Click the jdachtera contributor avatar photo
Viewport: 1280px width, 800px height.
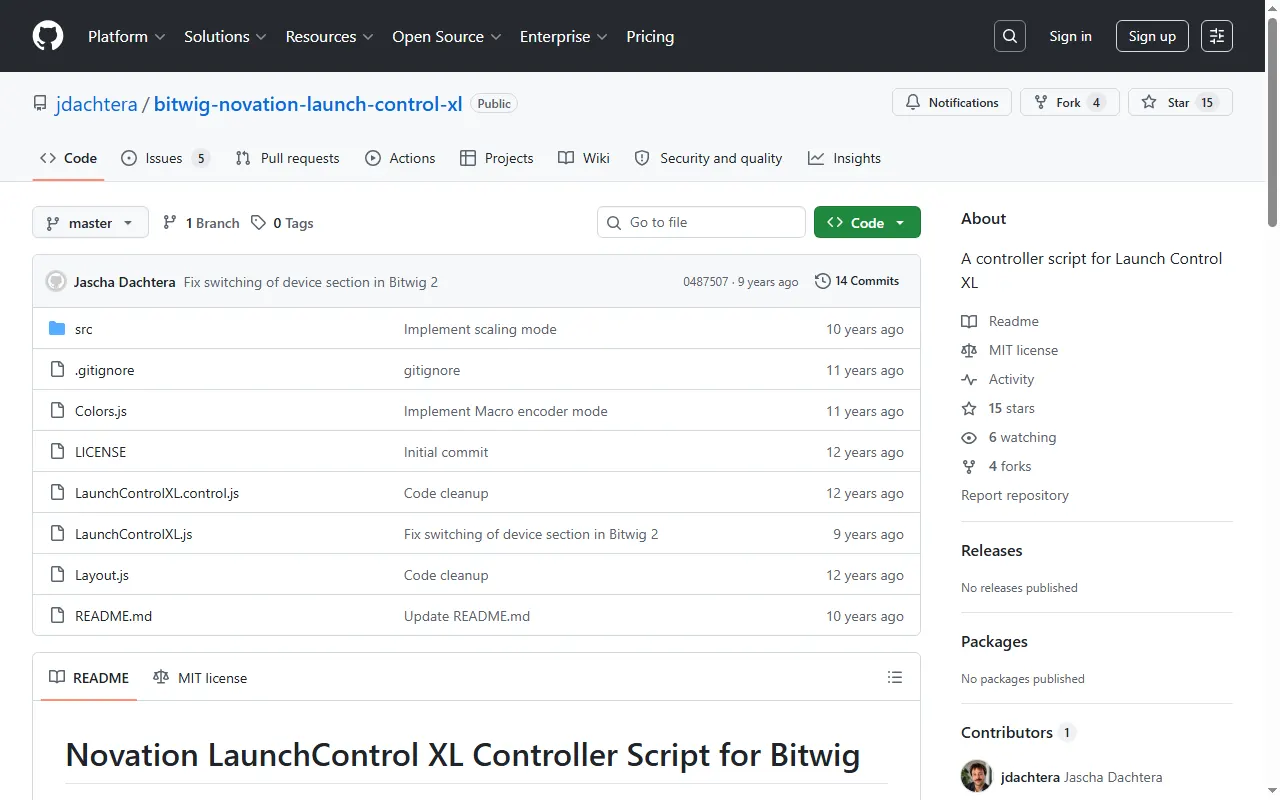click(x=977, y=777)
